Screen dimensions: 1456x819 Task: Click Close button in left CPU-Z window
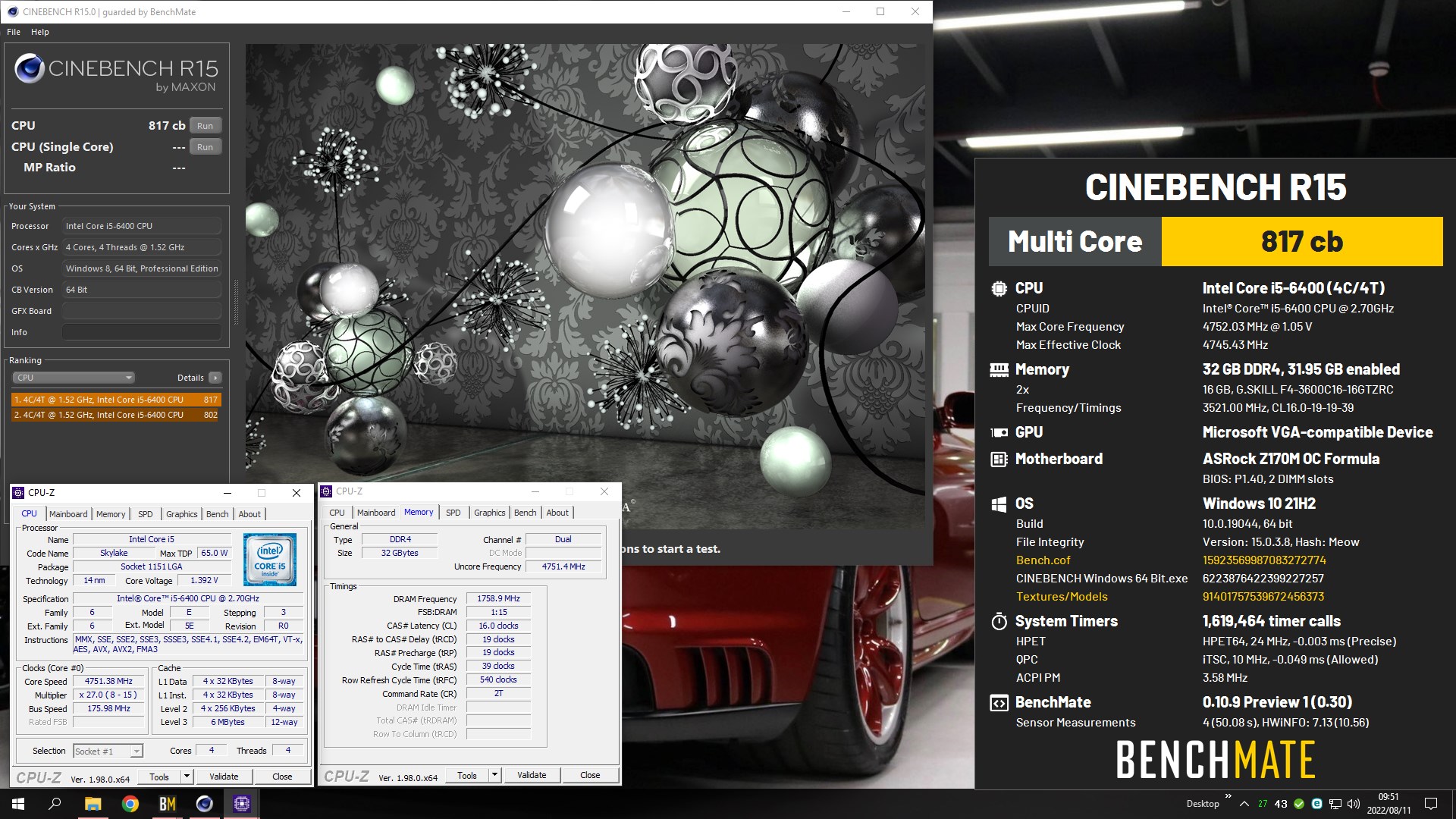click(282, 777)
